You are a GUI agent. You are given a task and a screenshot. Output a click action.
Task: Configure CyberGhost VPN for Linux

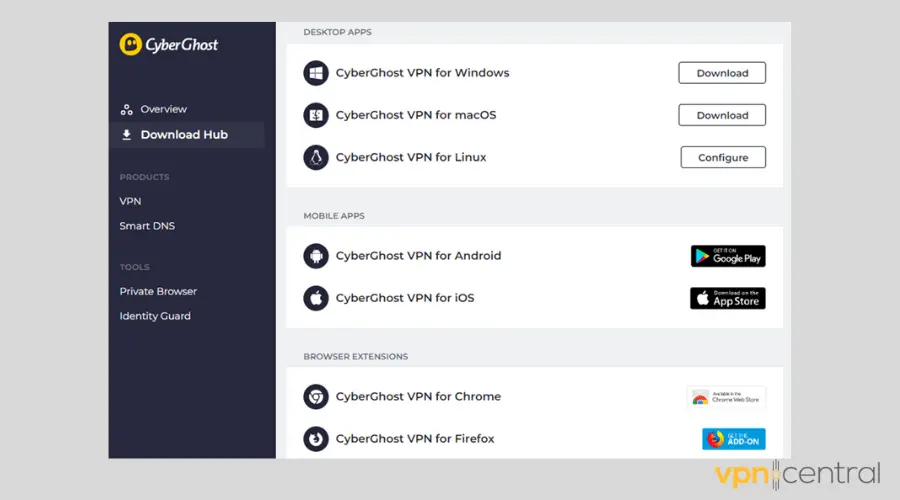click(x=723, y=157)
